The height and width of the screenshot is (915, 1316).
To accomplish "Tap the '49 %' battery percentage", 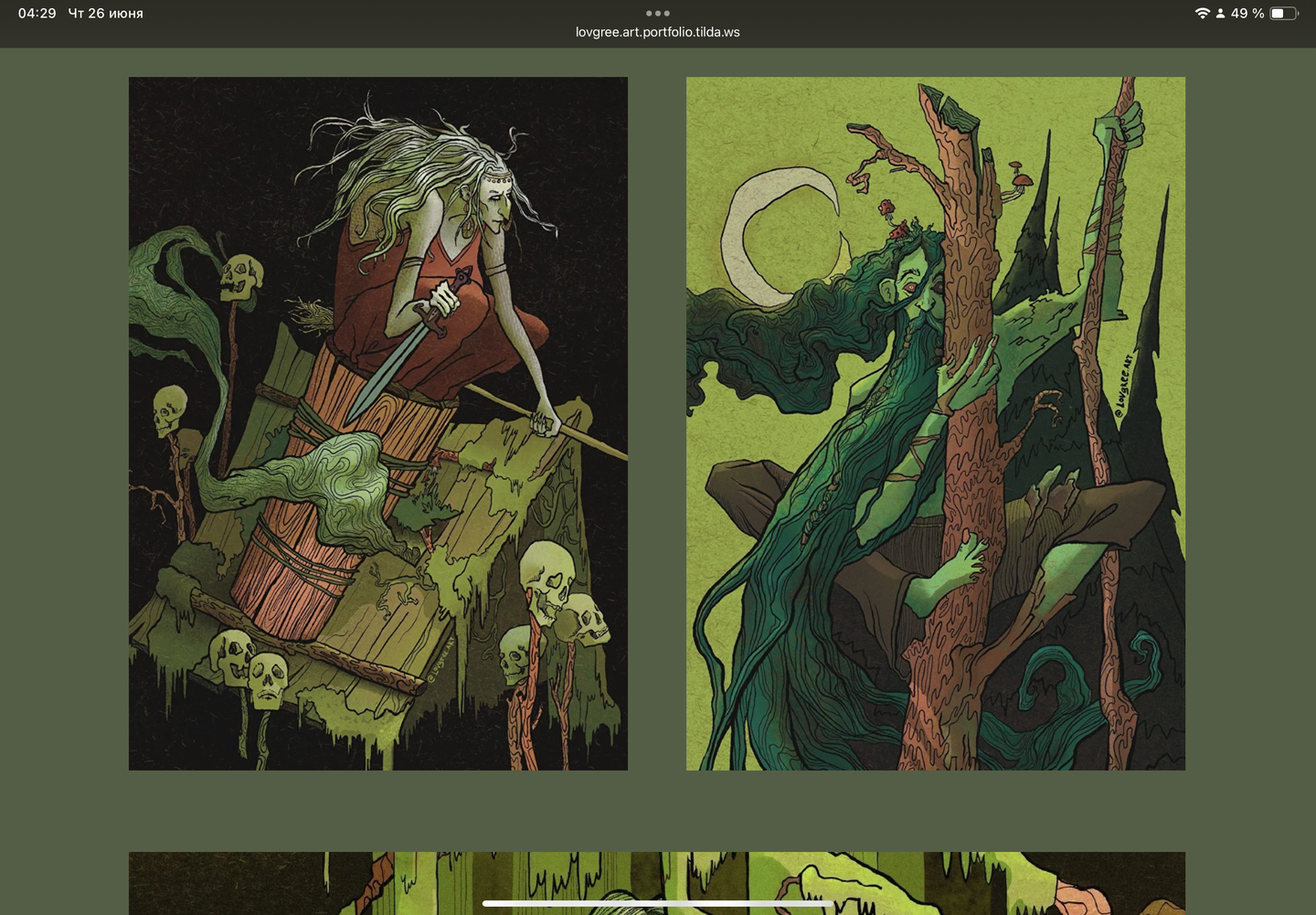I will point(1247,13).
